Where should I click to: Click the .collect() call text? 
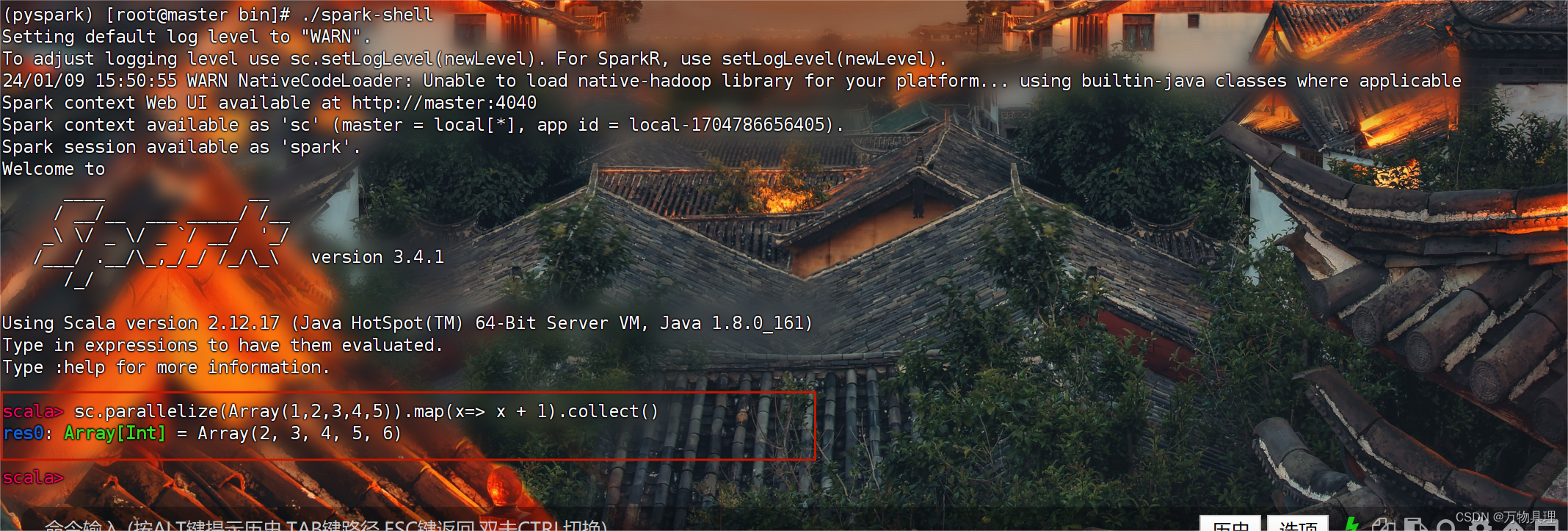609,411
